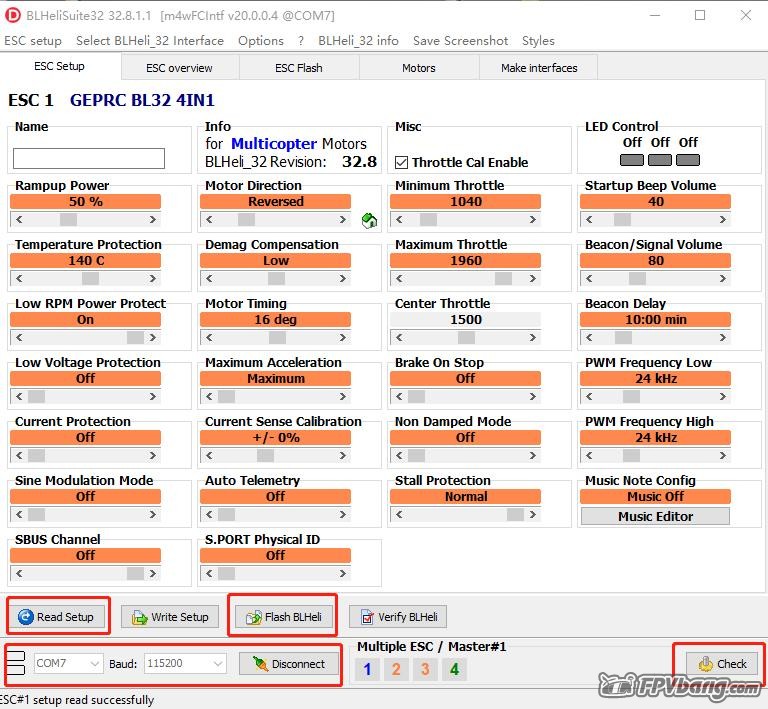
Task: Switch to the Make interfaces tab
Action: coord(539,68)
